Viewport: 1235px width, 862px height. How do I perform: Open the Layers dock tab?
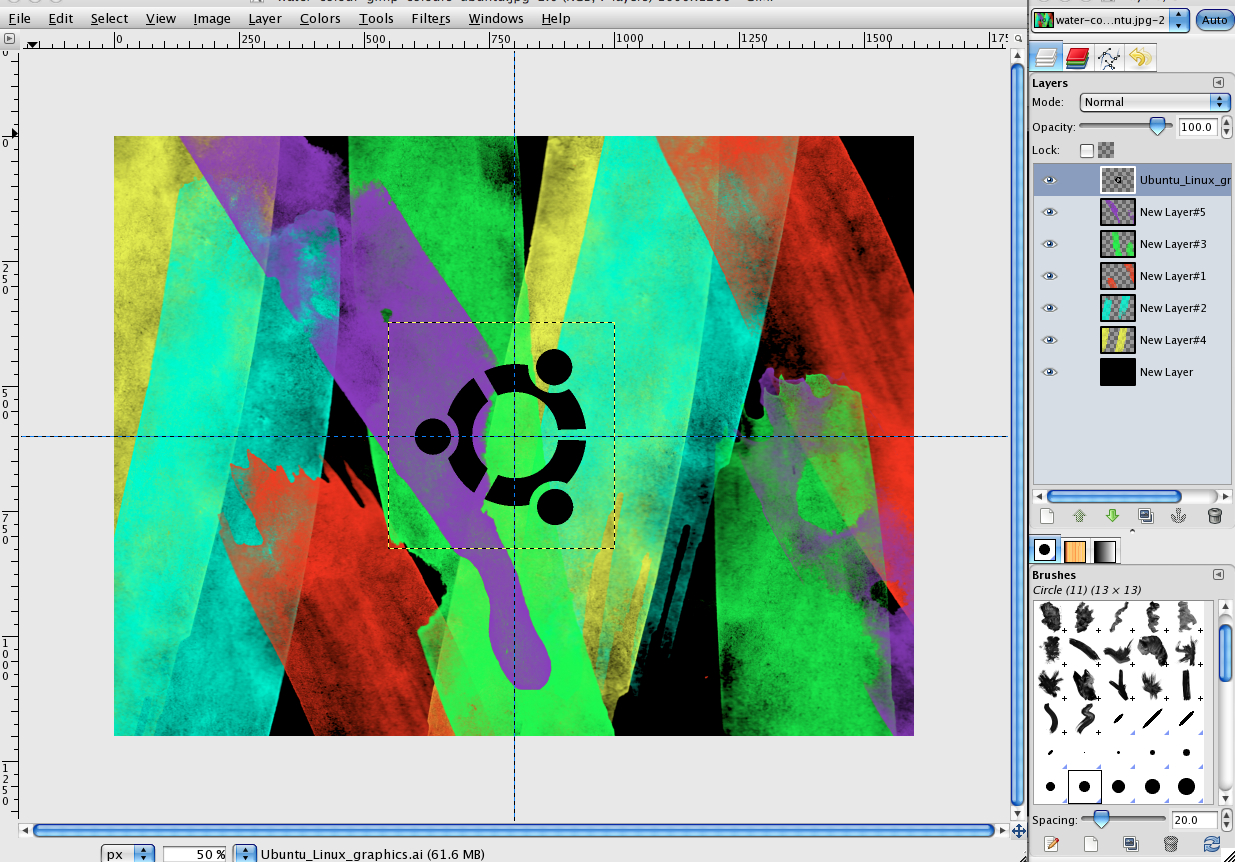pyautogui.click(x=1046, y=57)
